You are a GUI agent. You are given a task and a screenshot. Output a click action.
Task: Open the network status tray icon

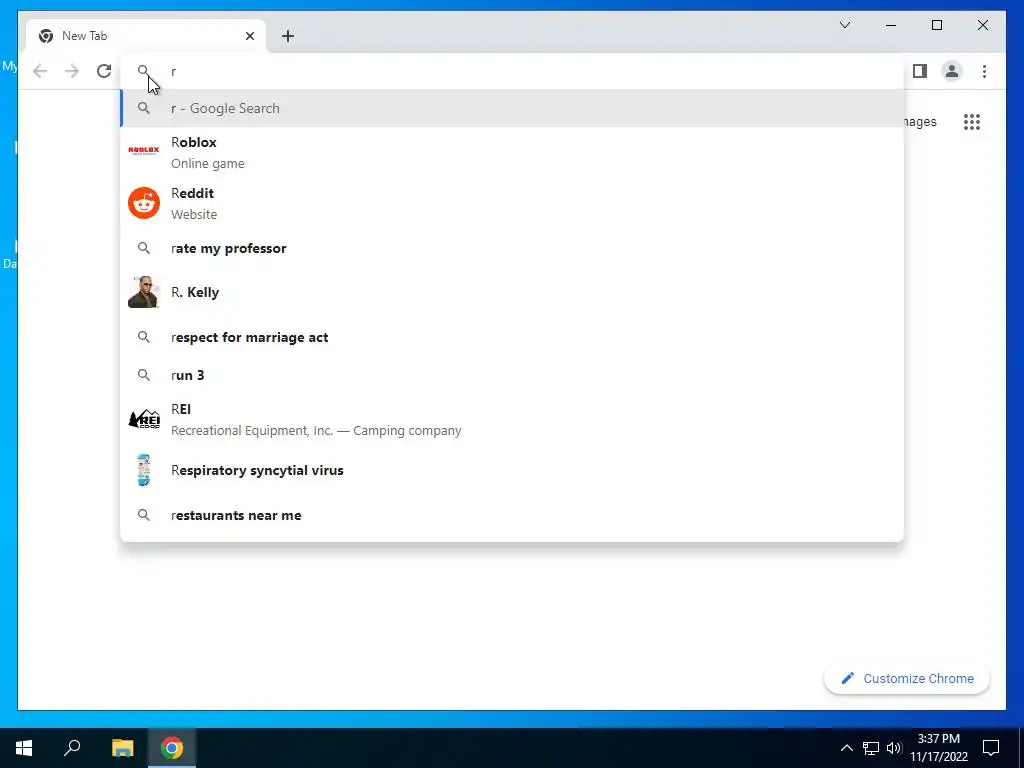(x=871, y=748)
